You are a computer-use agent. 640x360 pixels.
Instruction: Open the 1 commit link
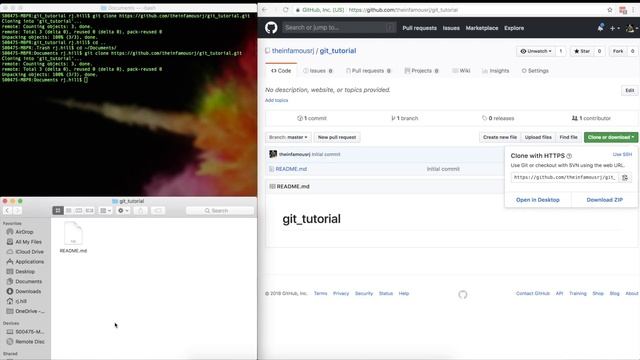coord(312,118)
